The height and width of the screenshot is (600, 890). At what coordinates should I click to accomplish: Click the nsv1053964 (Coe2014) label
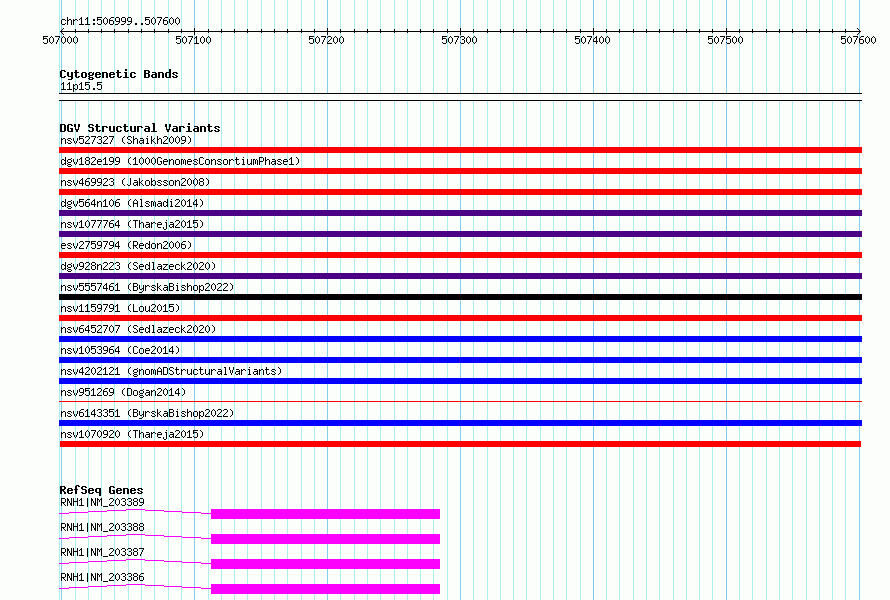pos(120,350)
